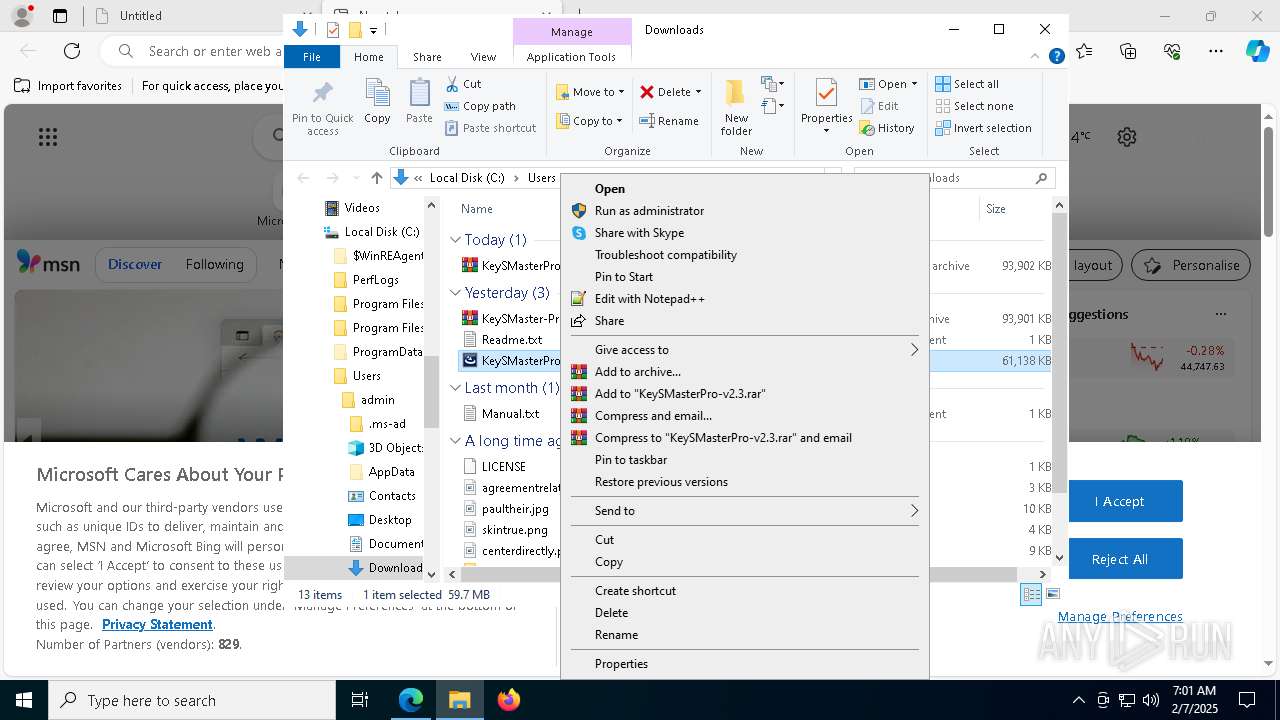1280x720 pixels.
Task: Click Invert selection in ribbon
Action: pos(983,128)
